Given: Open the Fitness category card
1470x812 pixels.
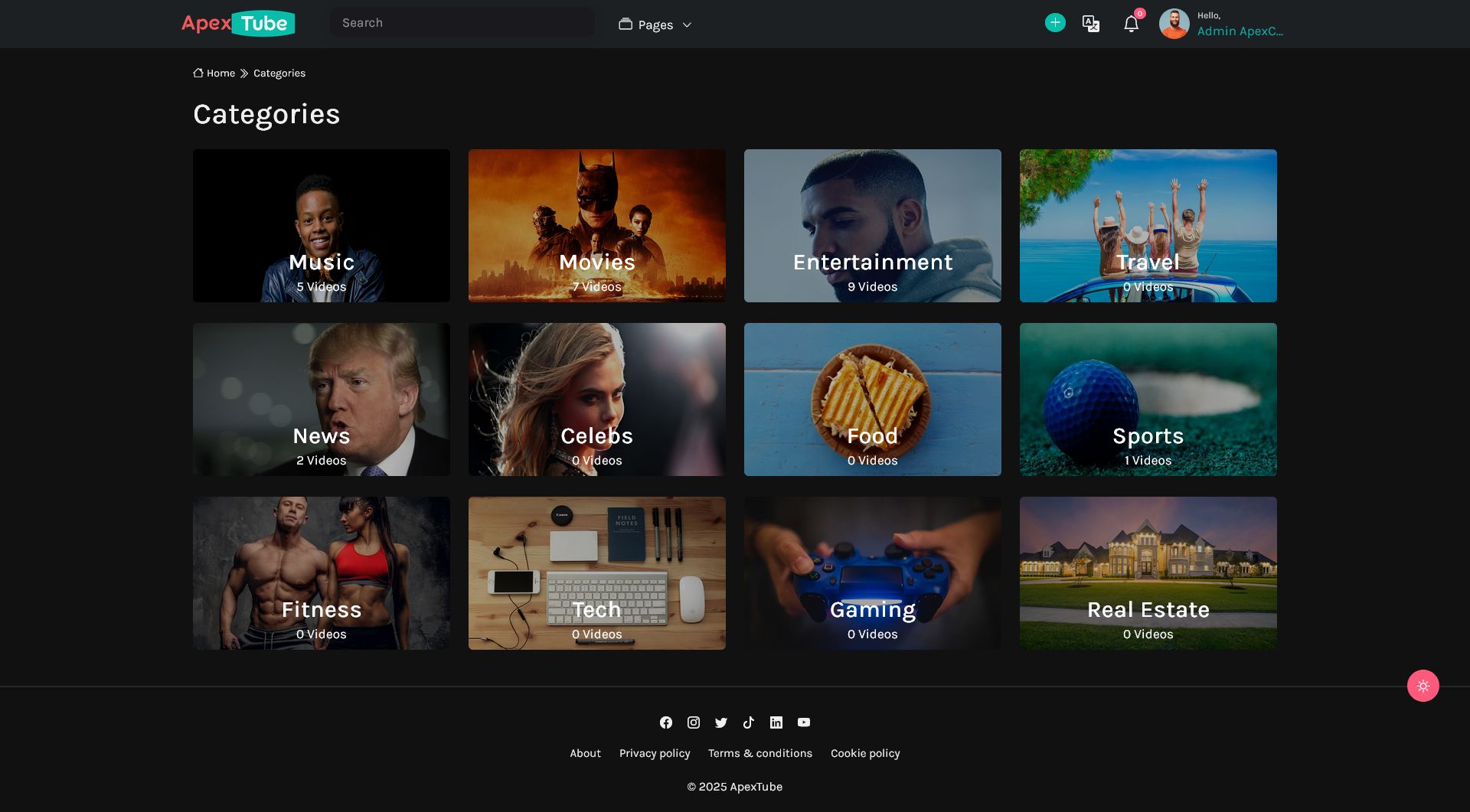Looking at the screenshot, I should point(322,573).
